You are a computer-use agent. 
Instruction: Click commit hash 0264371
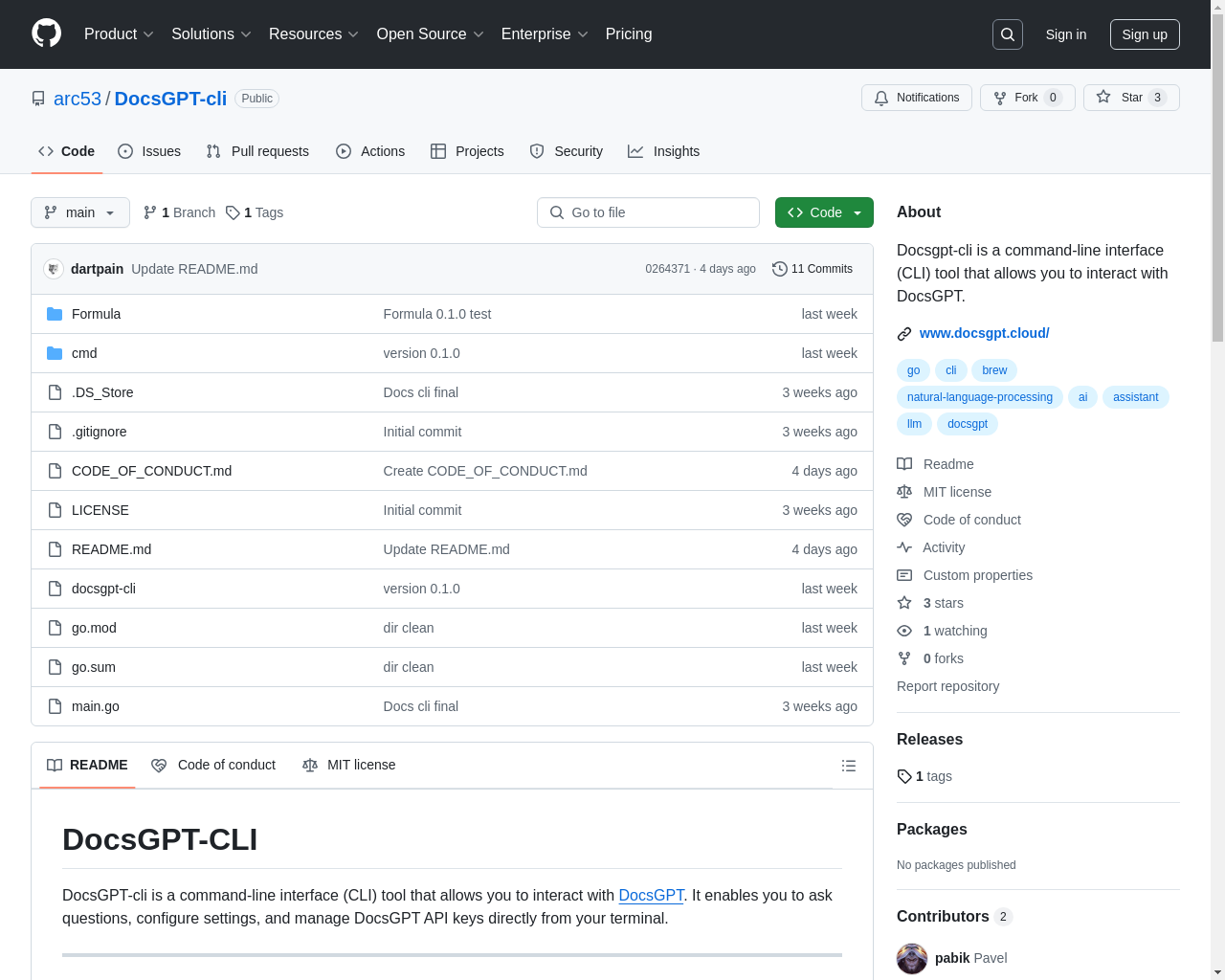[667, 269]
